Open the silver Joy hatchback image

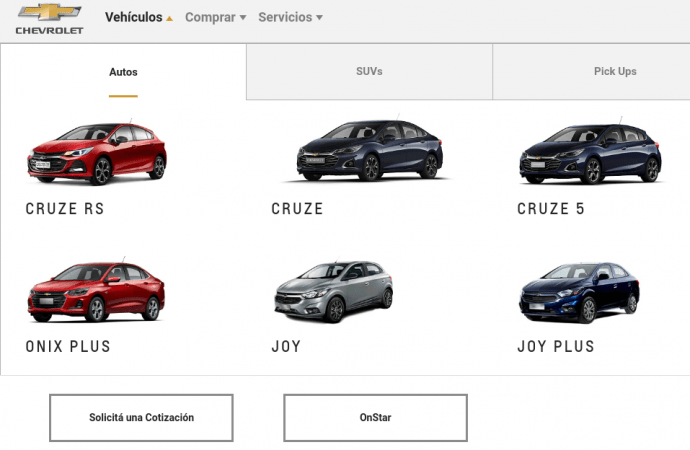[x=334, y=291]
